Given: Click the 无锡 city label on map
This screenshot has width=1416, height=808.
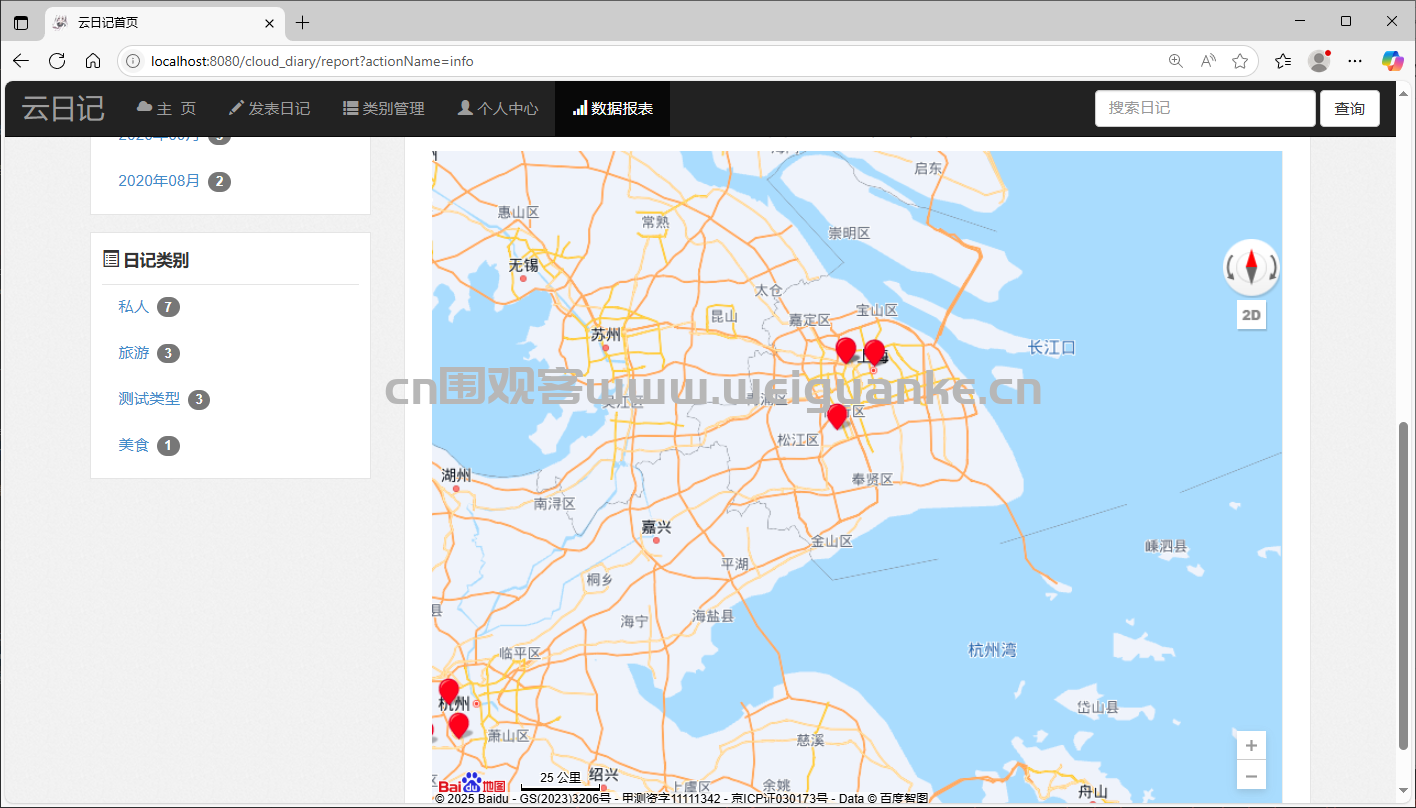Looking at the screenshot, I should [523, 265].
